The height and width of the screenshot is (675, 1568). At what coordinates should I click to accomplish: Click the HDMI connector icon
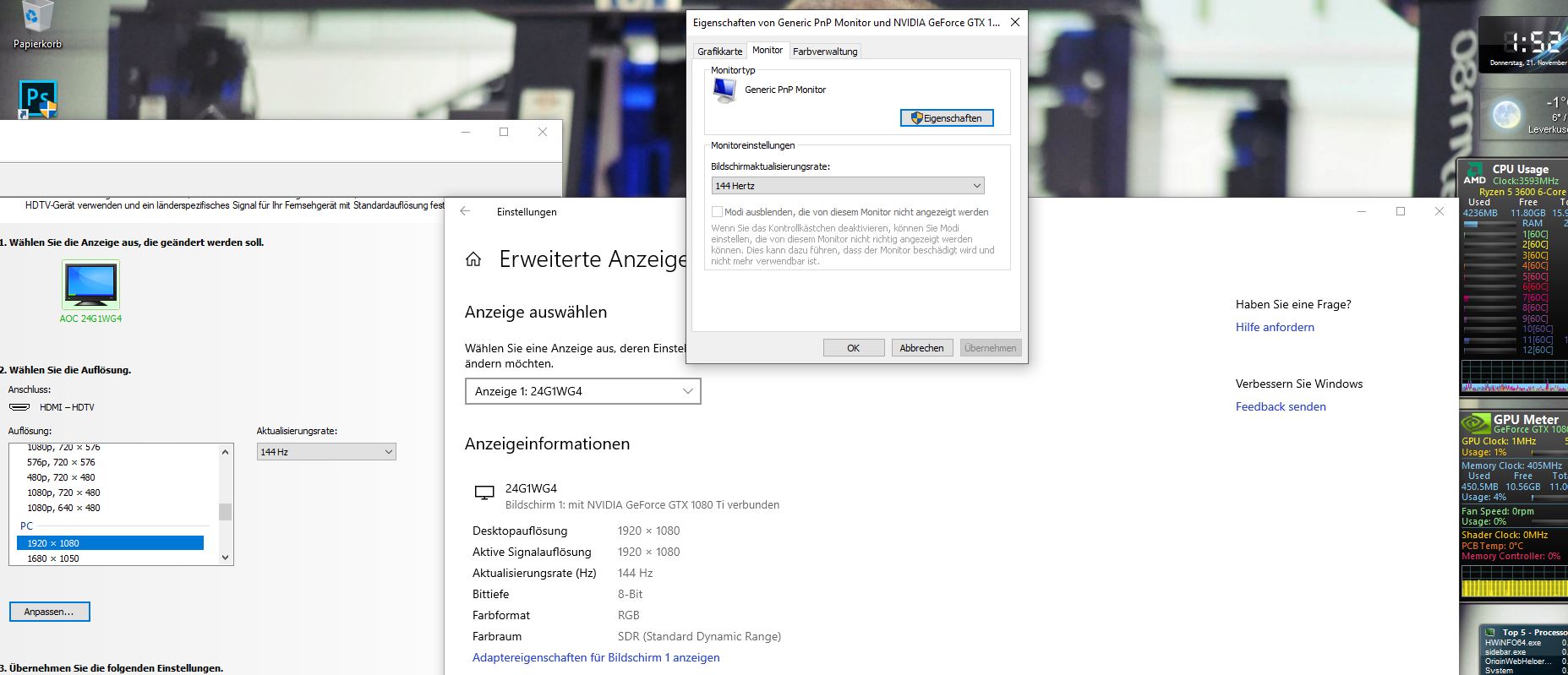click(19, 407)
